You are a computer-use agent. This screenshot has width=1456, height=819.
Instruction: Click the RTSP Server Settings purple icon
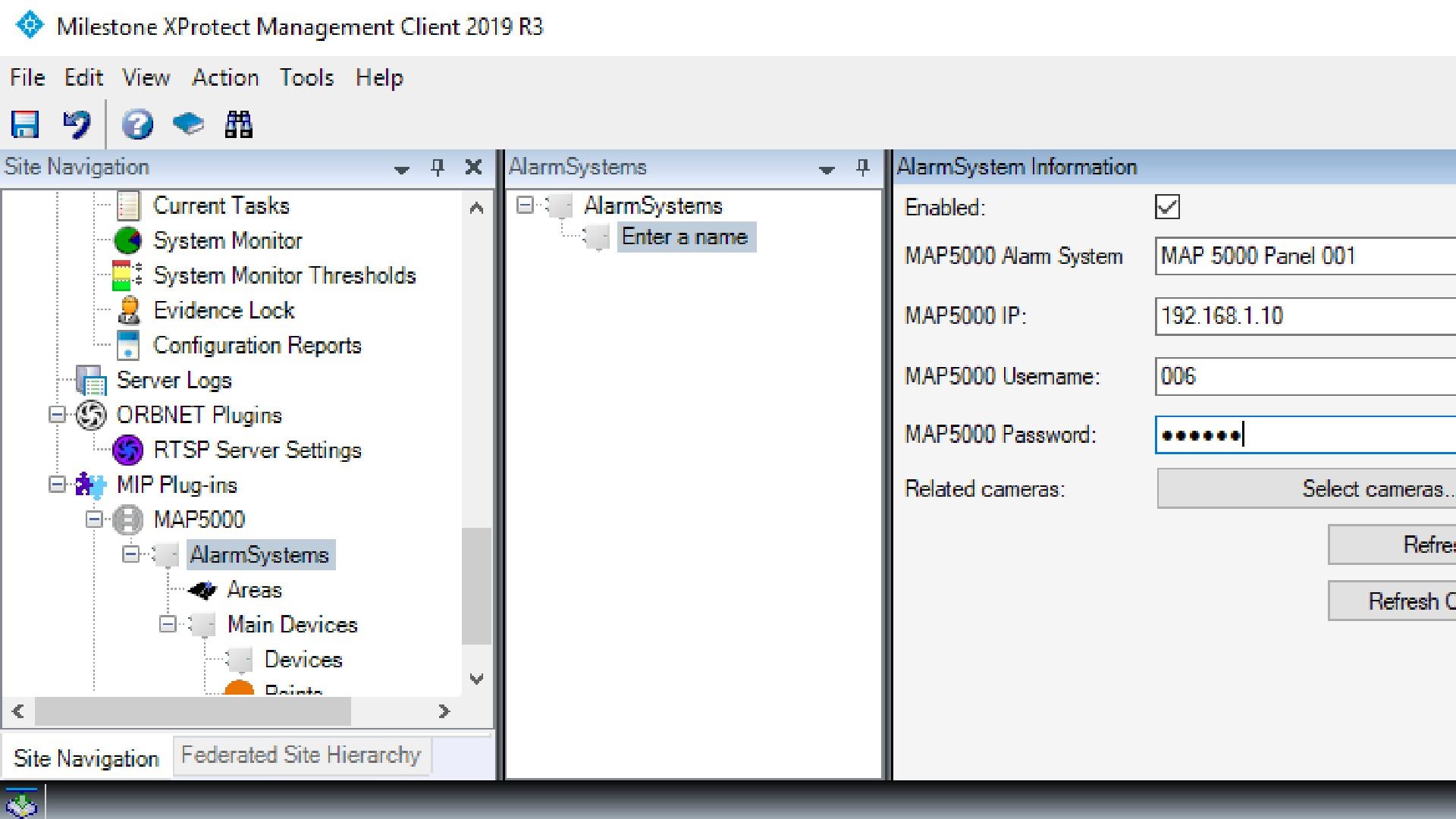[127, 450]
